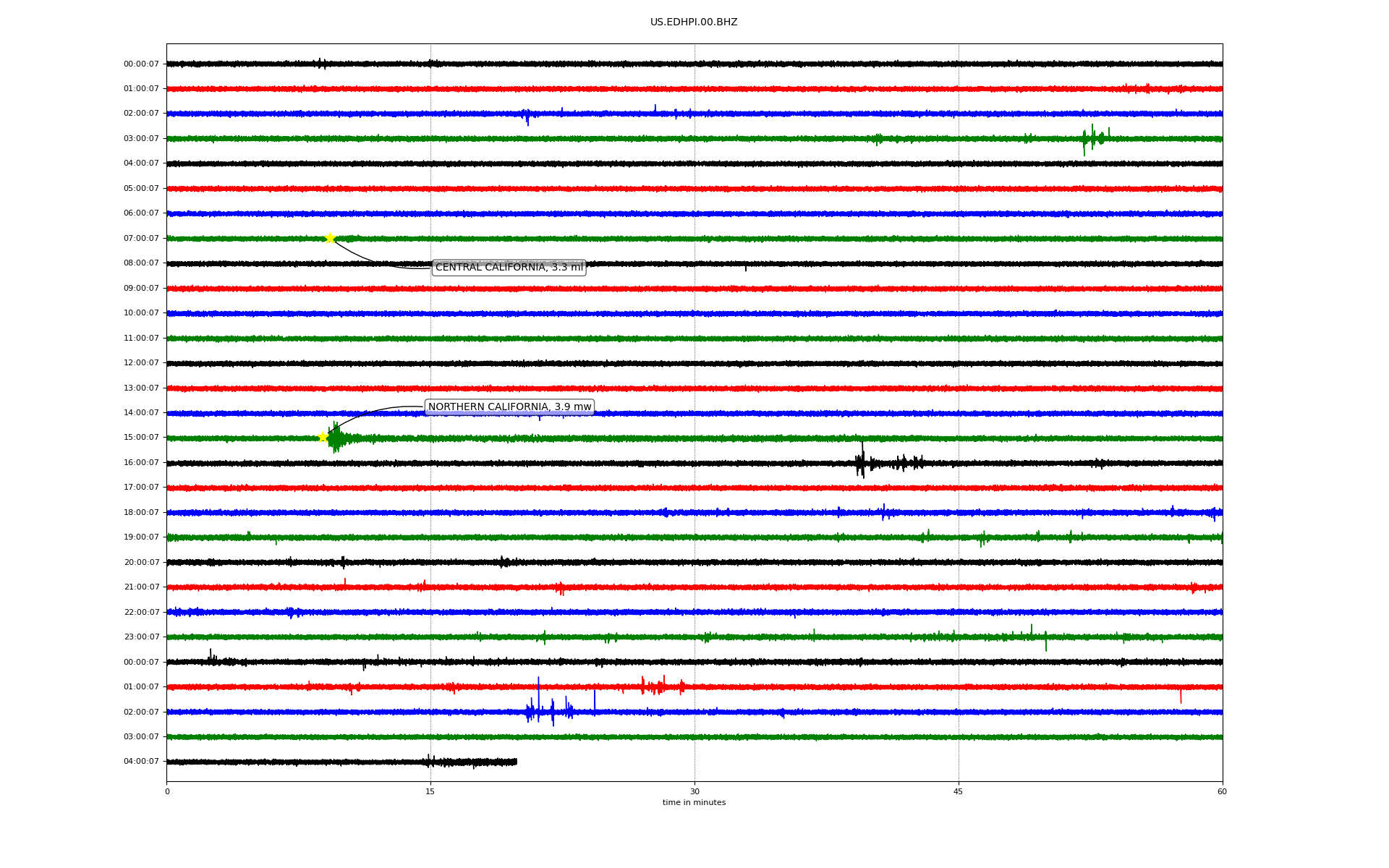Click the large green burst on 15:00:07 trace
Screen dimensions: 1389x868
coord(336,438)
